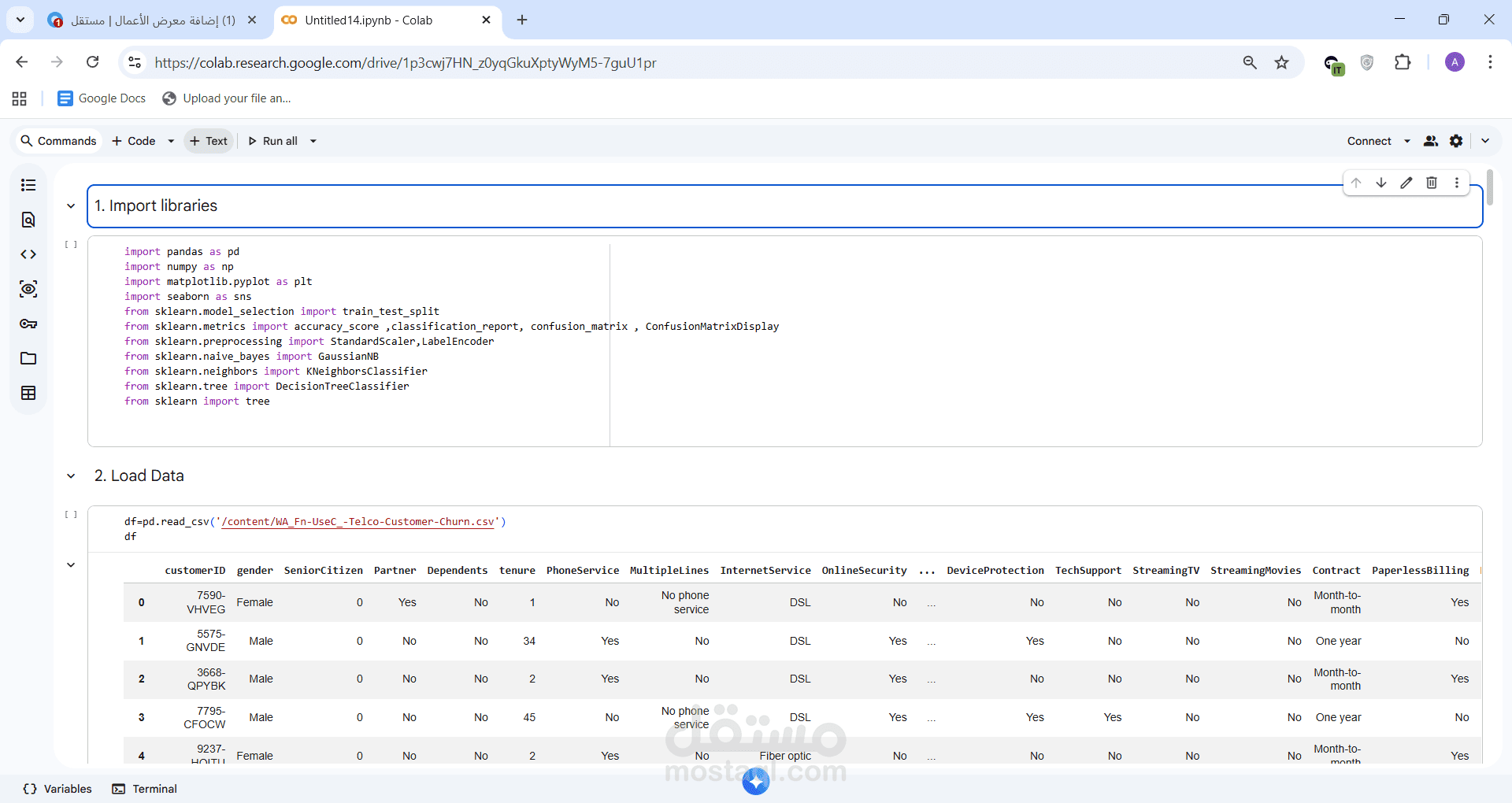Close the Untitled14.ipynb Colab tab
The image size is (1512, 803).
[x=486, y=20]
